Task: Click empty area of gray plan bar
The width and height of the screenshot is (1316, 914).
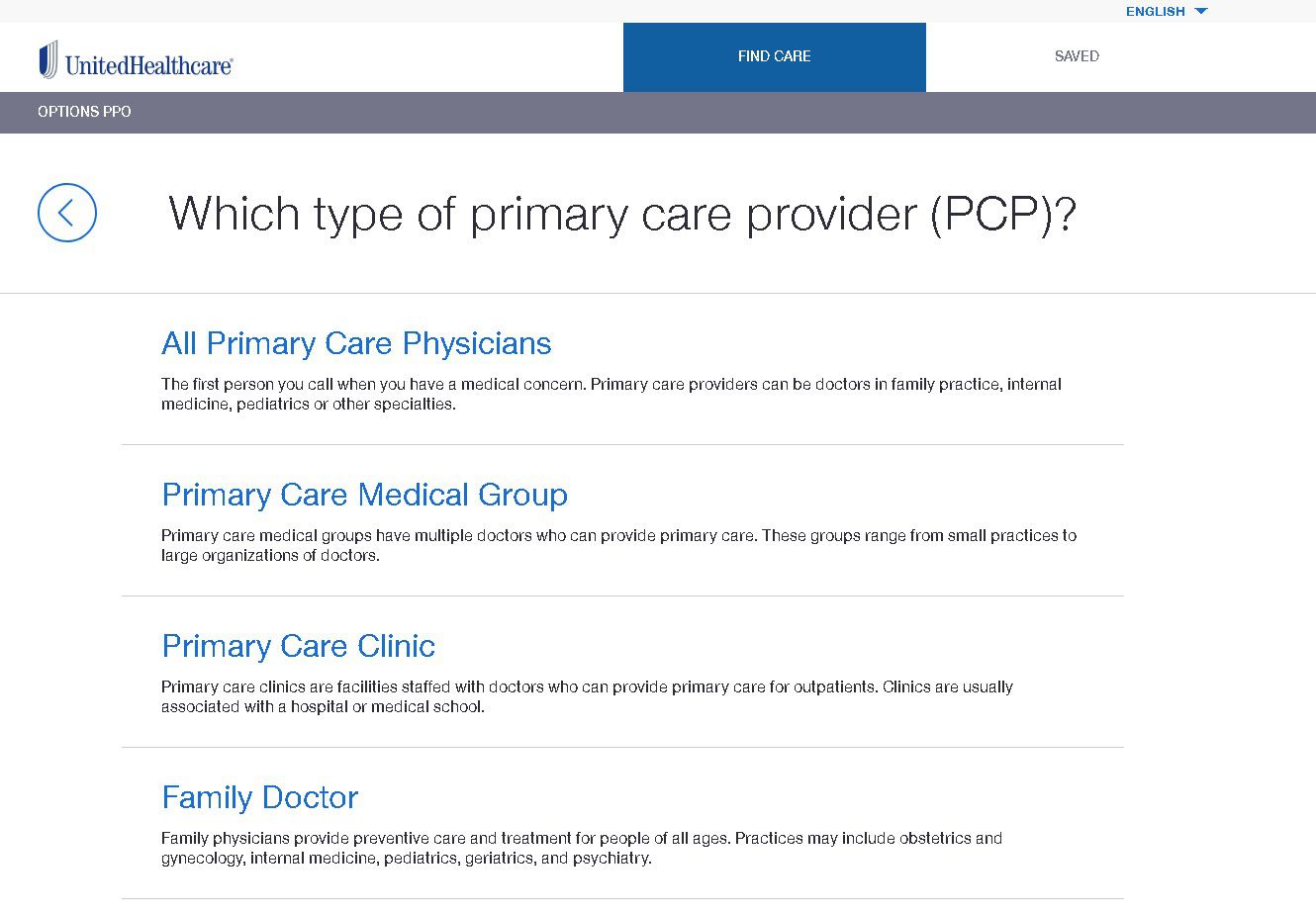Action: [x=693, y=112]
